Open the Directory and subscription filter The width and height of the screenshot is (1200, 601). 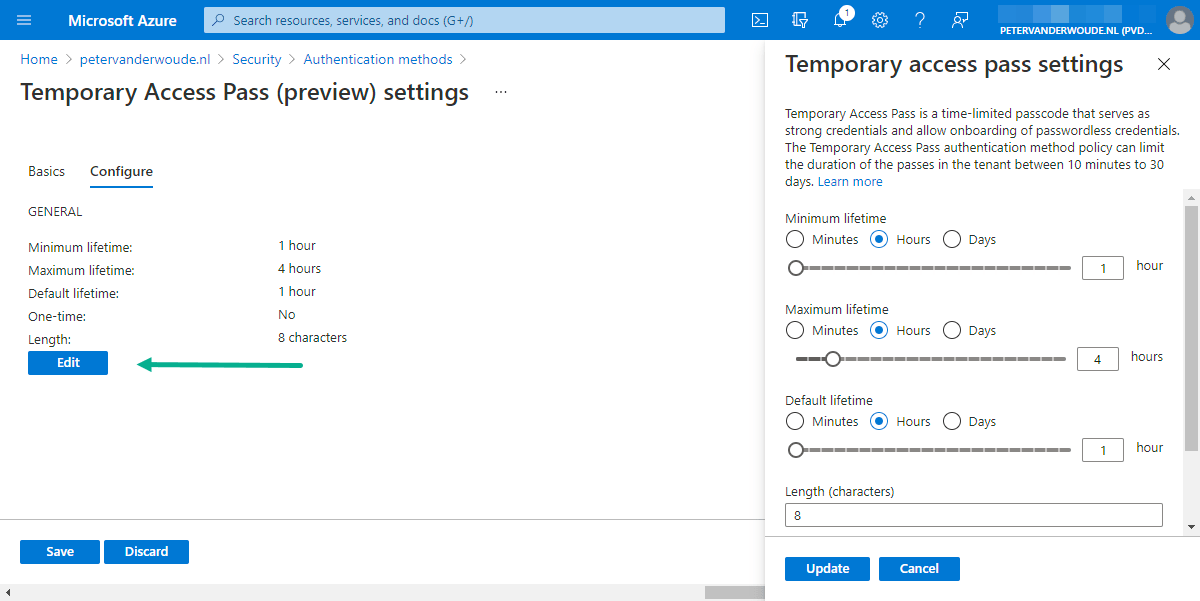(800, 20)
